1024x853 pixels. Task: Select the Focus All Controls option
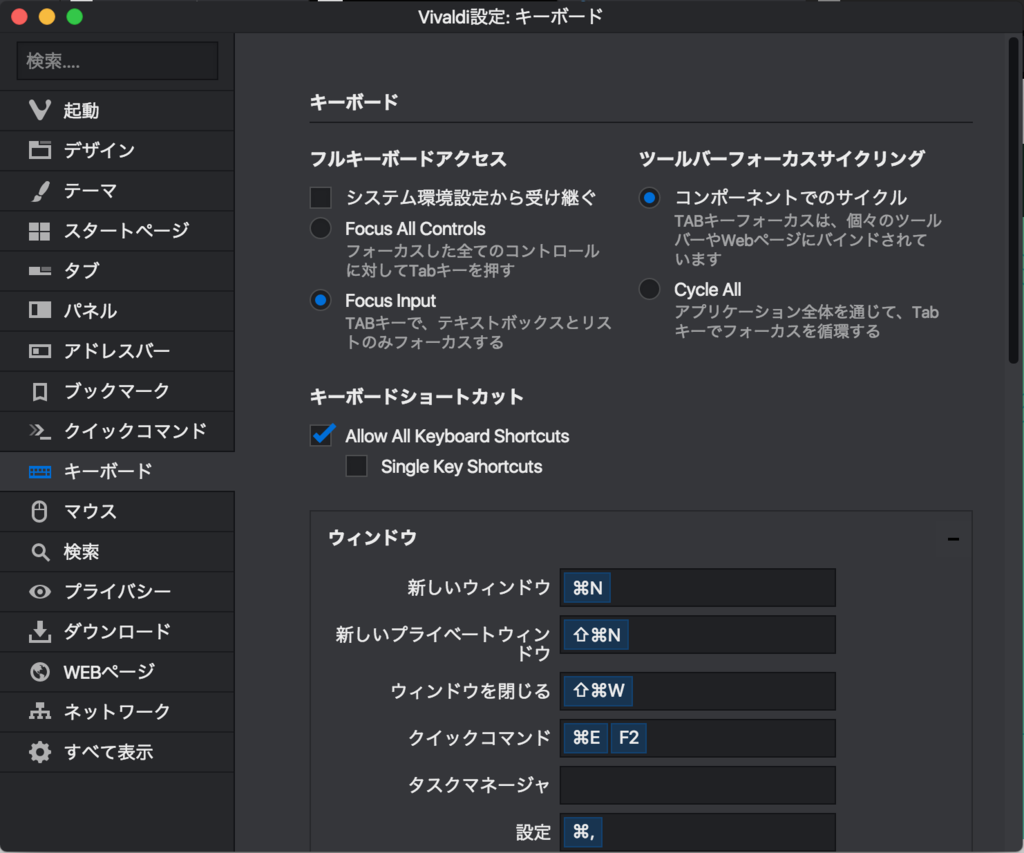tap(321, 228)
